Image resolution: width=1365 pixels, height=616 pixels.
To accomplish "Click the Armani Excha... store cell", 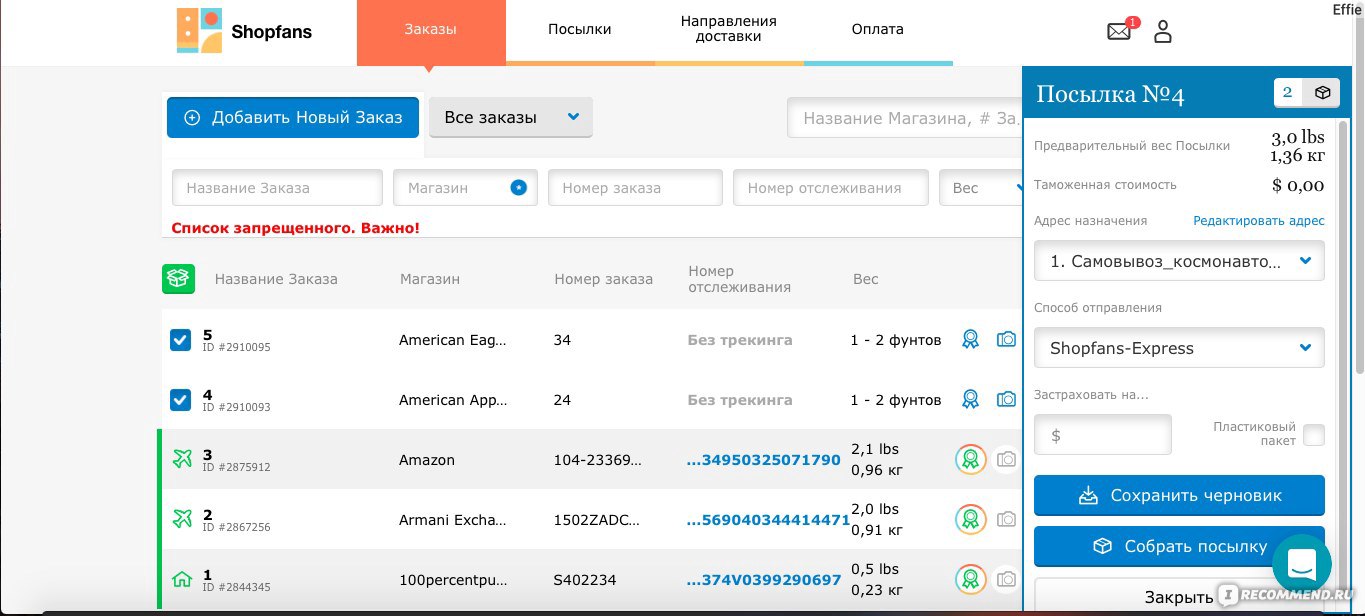I will [453, 519].
